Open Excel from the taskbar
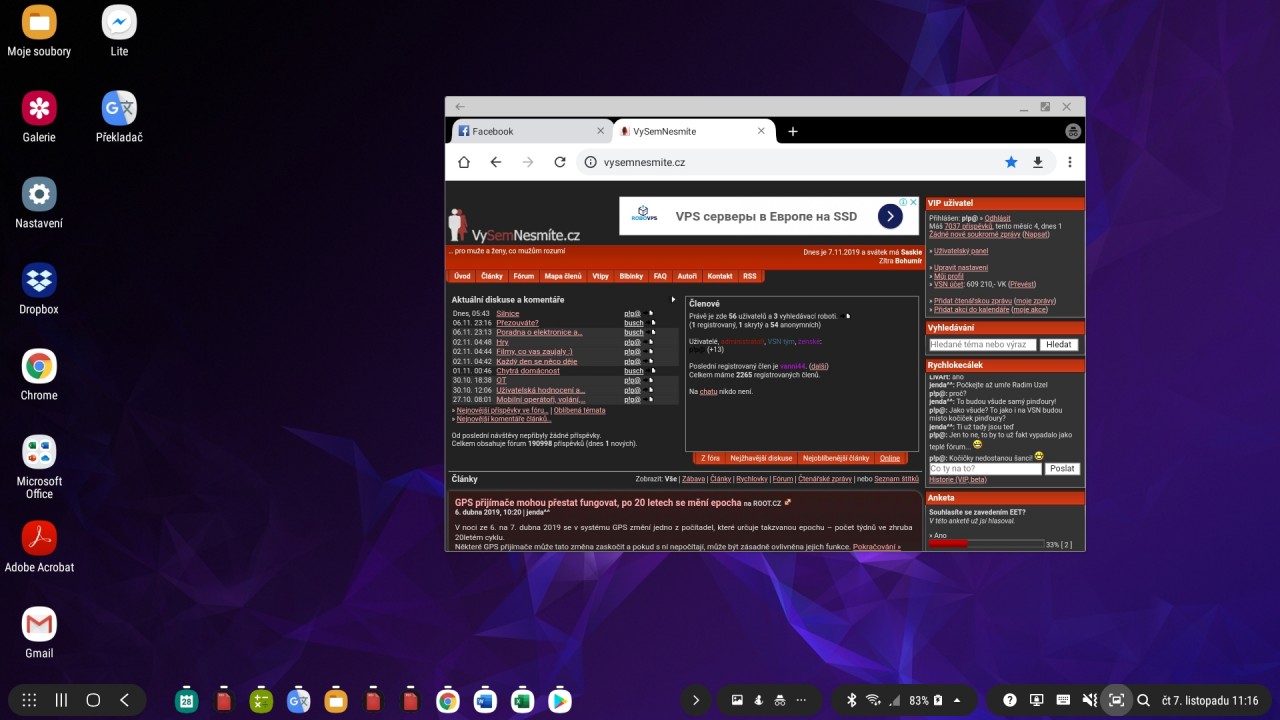Screen dimensions: 1280x720 (x=521, y=701)
